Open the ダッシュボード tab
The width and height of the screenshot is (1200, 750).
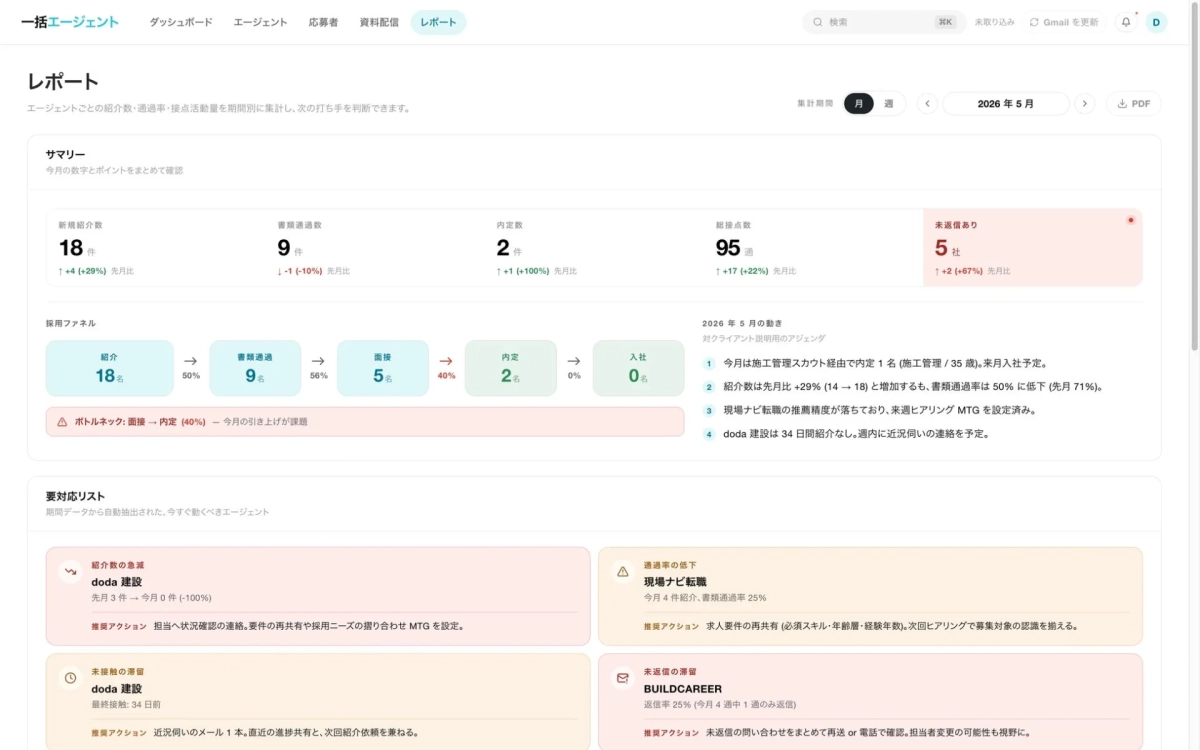tap(181, 22)
